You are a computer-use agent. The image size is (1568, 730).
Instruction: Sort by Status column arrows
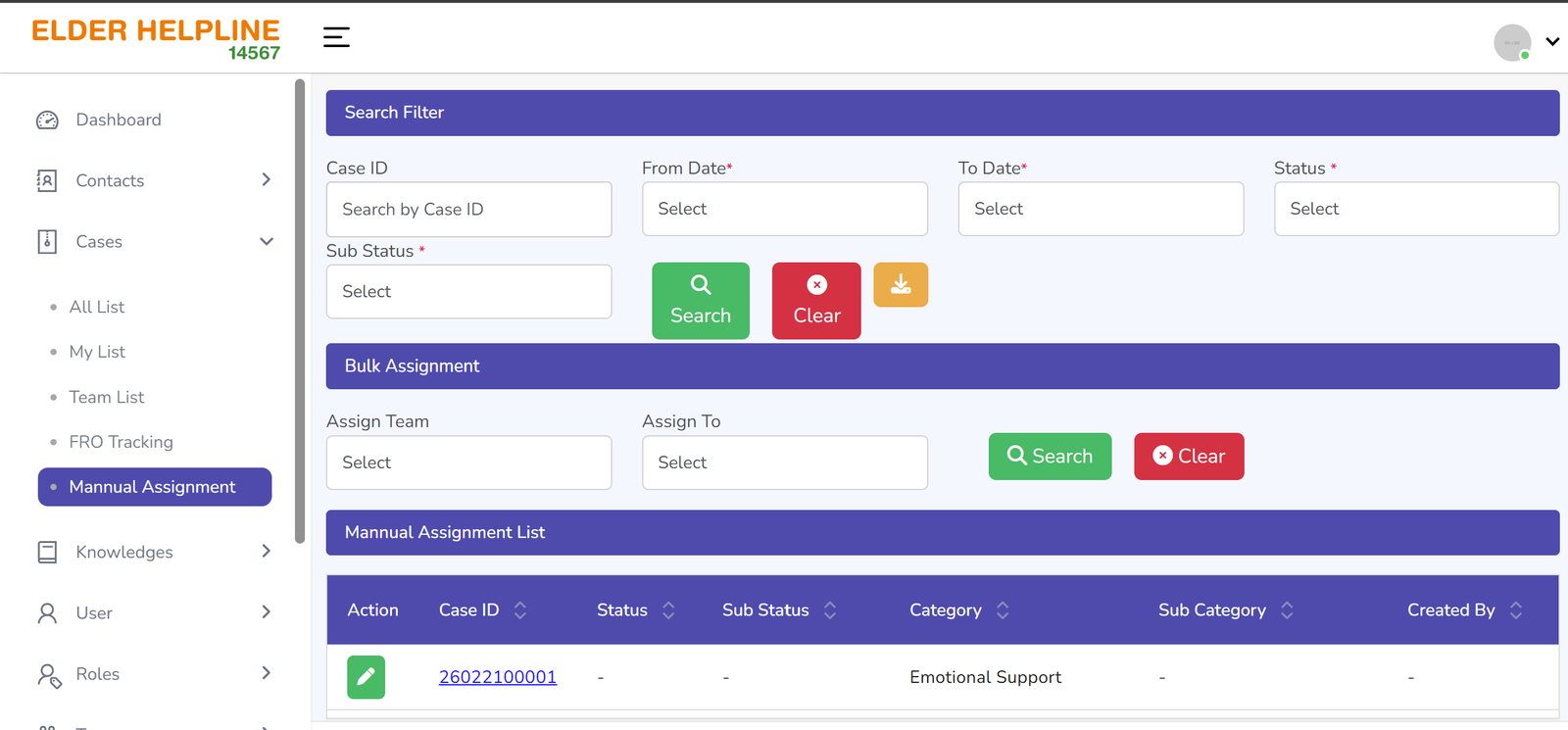pyautogui.click(x=668, y=610)
